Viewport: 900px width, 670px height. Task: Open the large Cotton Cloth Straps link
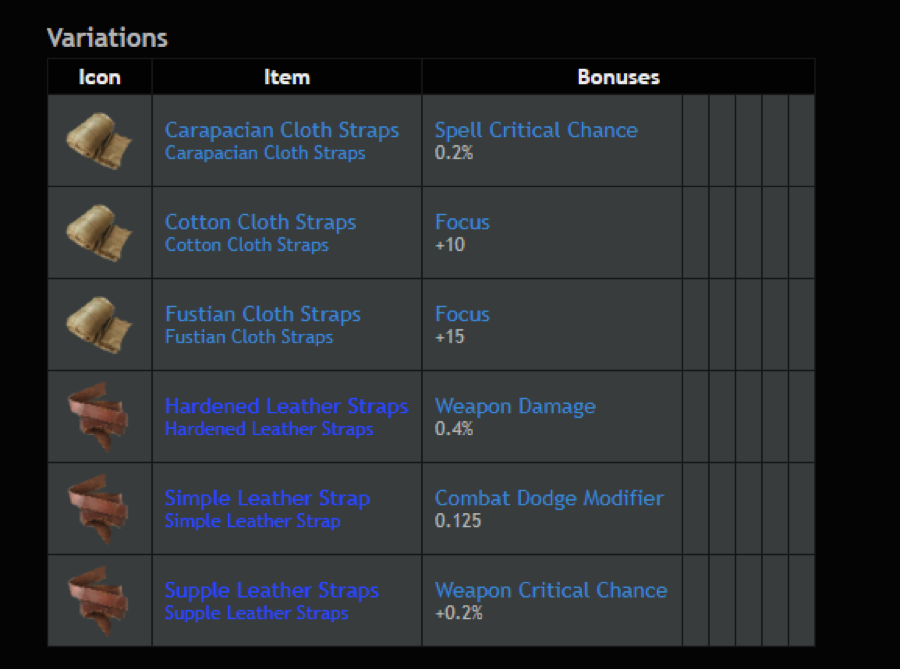pyautogui.click(x=261, y=222)
